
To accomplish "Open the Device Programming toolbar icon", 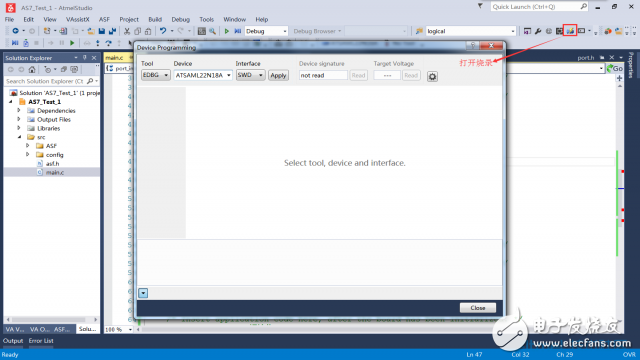I will 570,31.
